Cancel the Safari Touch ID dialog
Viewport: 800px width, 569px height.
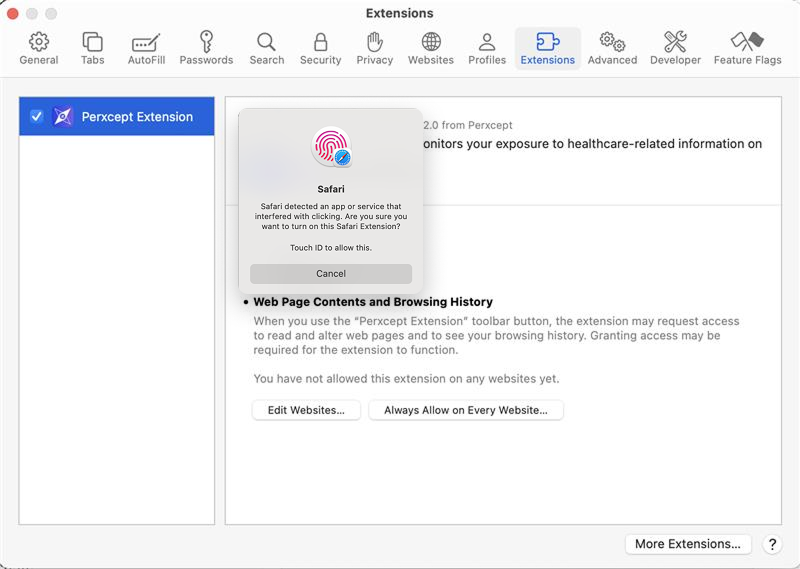(x=331, y=274)
